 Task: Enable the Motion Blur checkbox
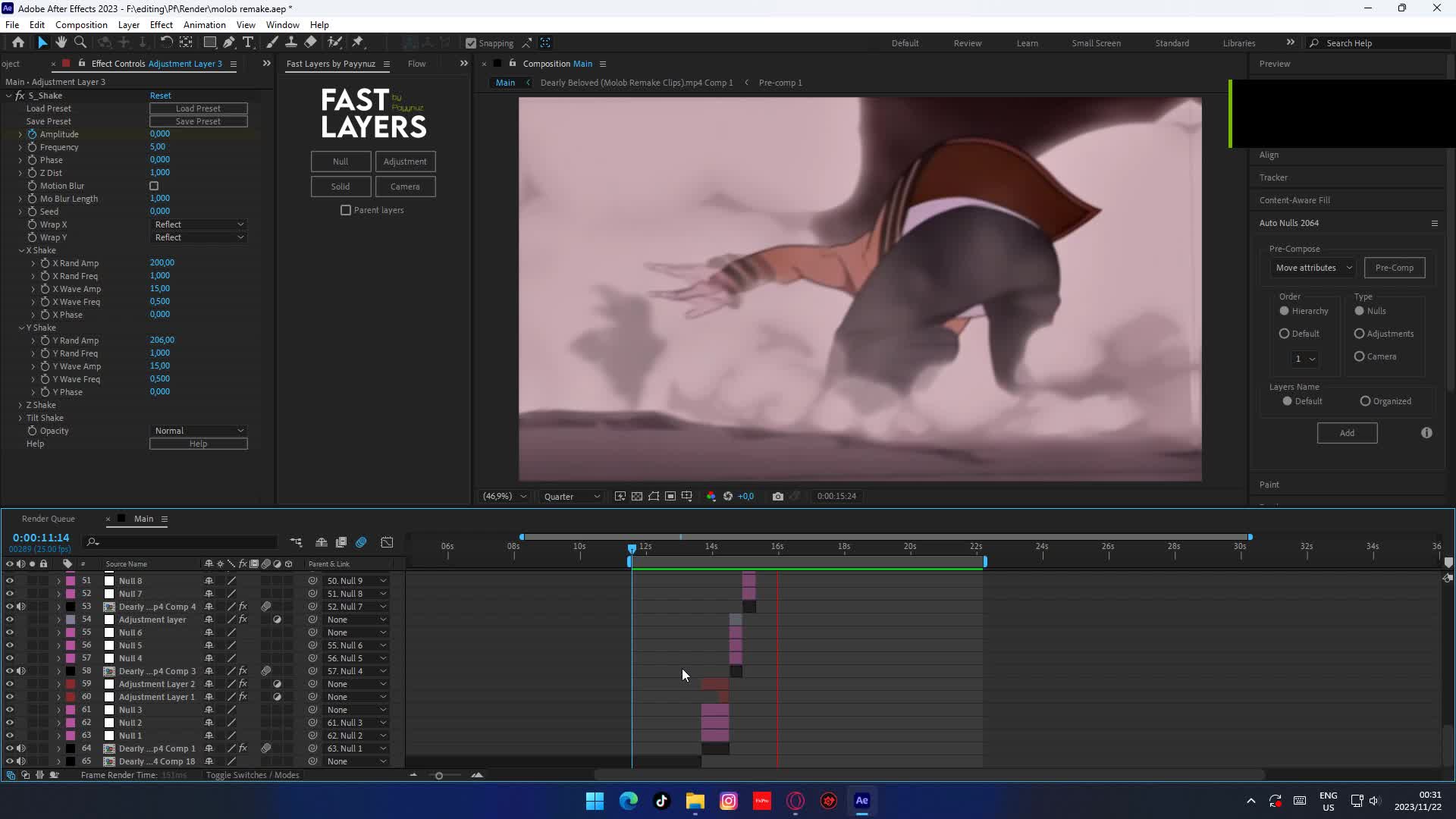[x=154, y=186]
